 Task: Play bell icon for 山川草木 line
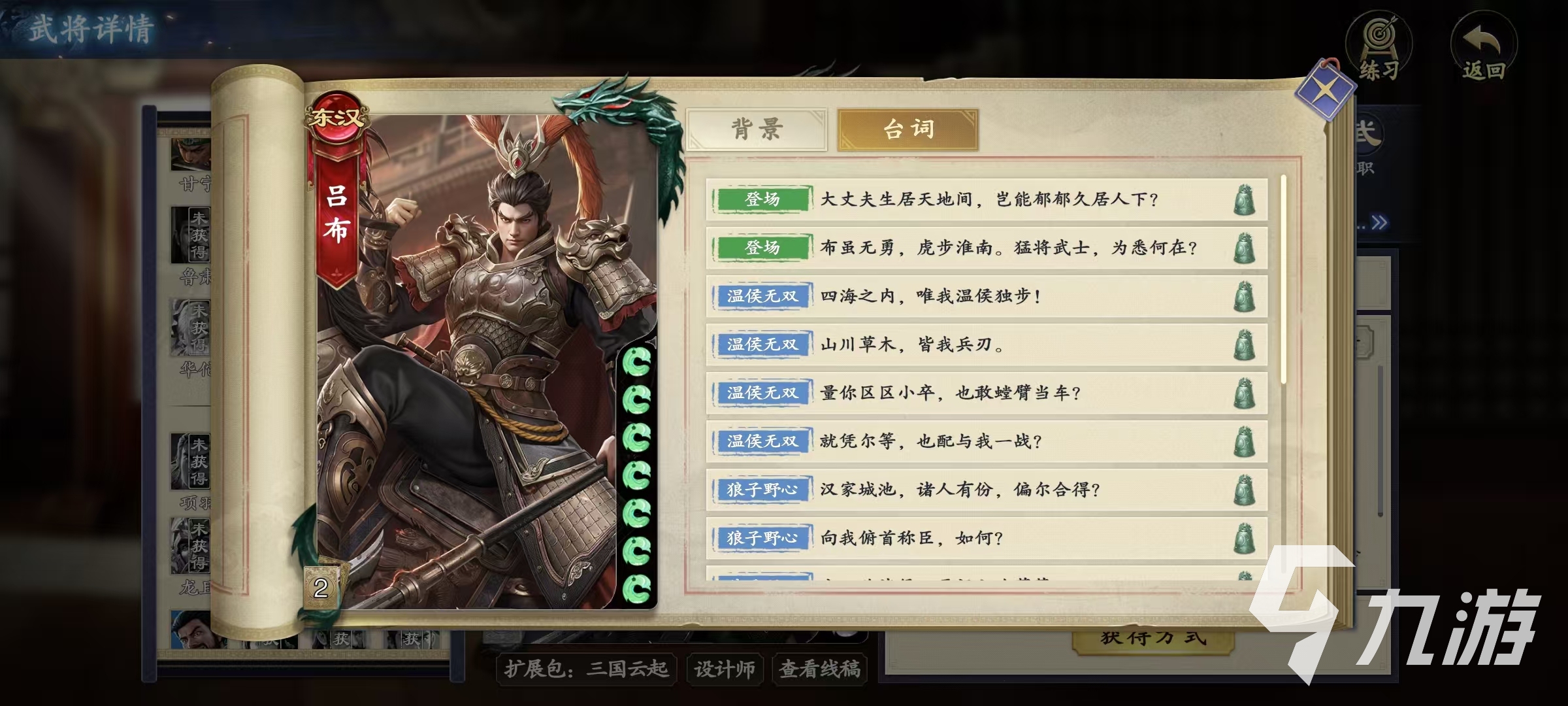[x=1244, y=345]
